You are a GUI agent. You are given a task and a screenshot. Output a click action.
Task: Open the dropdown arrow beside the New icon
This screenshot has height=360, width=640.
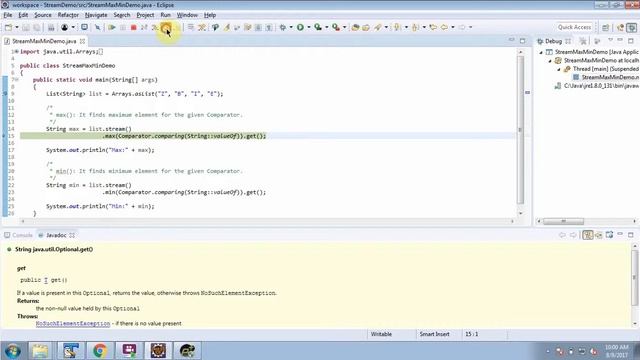[17, 27]
